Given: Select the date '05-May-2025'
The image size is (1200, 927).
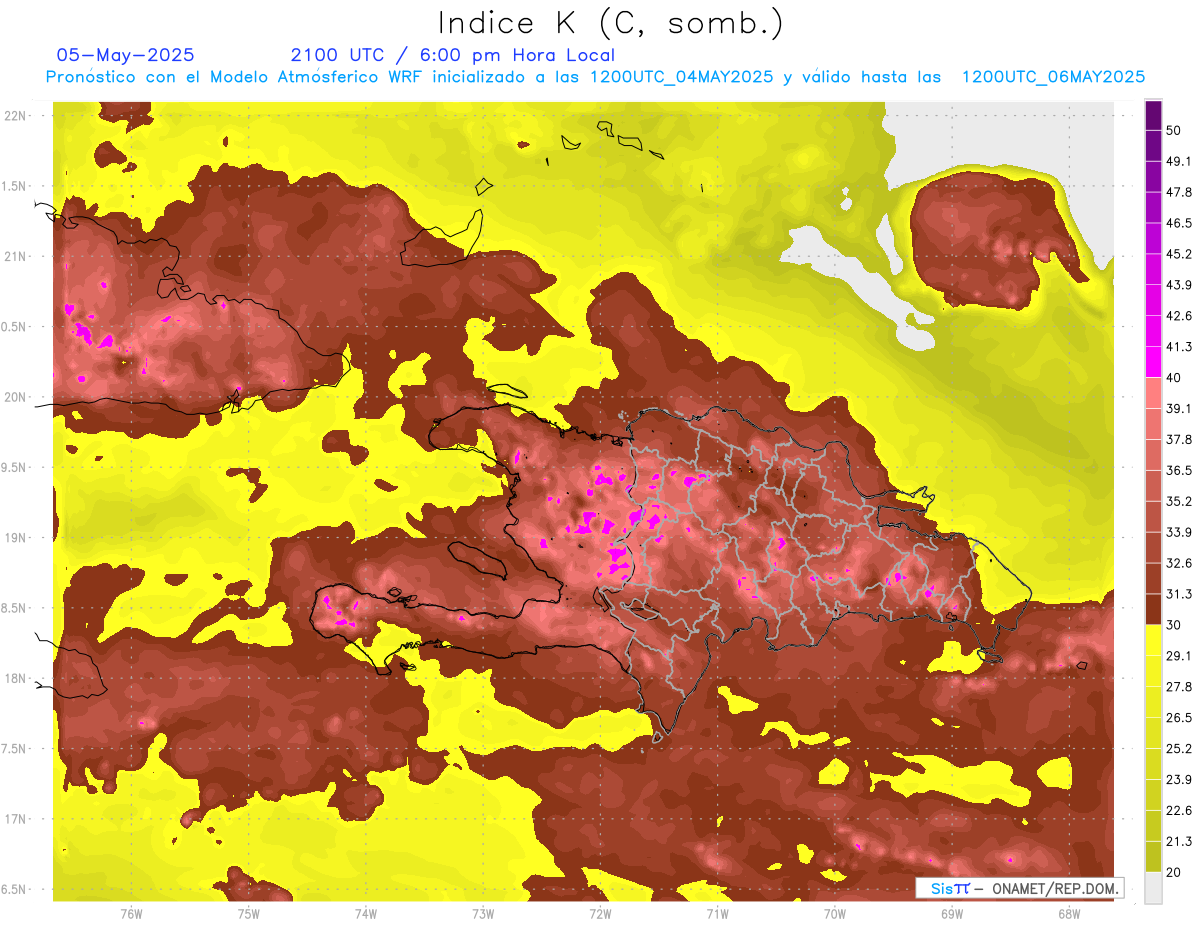Looking at the screenshot, I should point(126,55).
